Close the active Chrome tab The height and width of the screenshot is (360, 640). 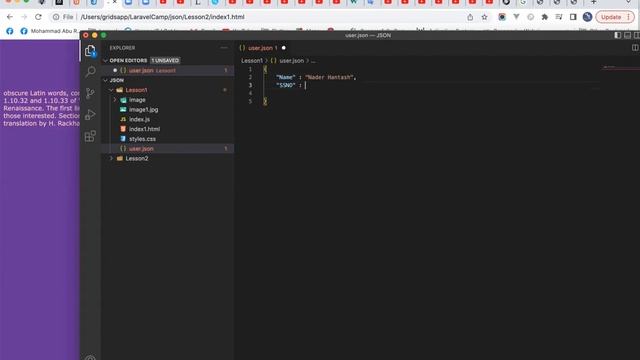115,2
